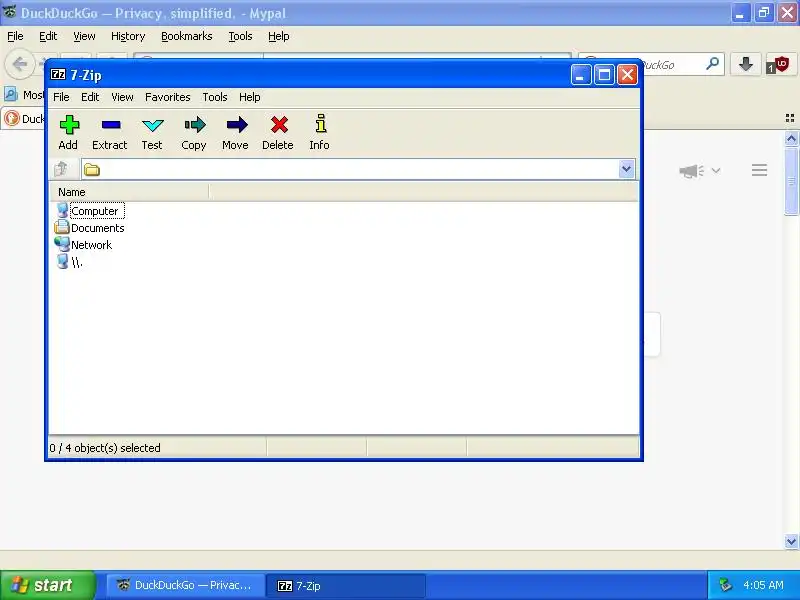Select the \\. device entry
Viewport: 800px width, 600px height.
(69, 262)
